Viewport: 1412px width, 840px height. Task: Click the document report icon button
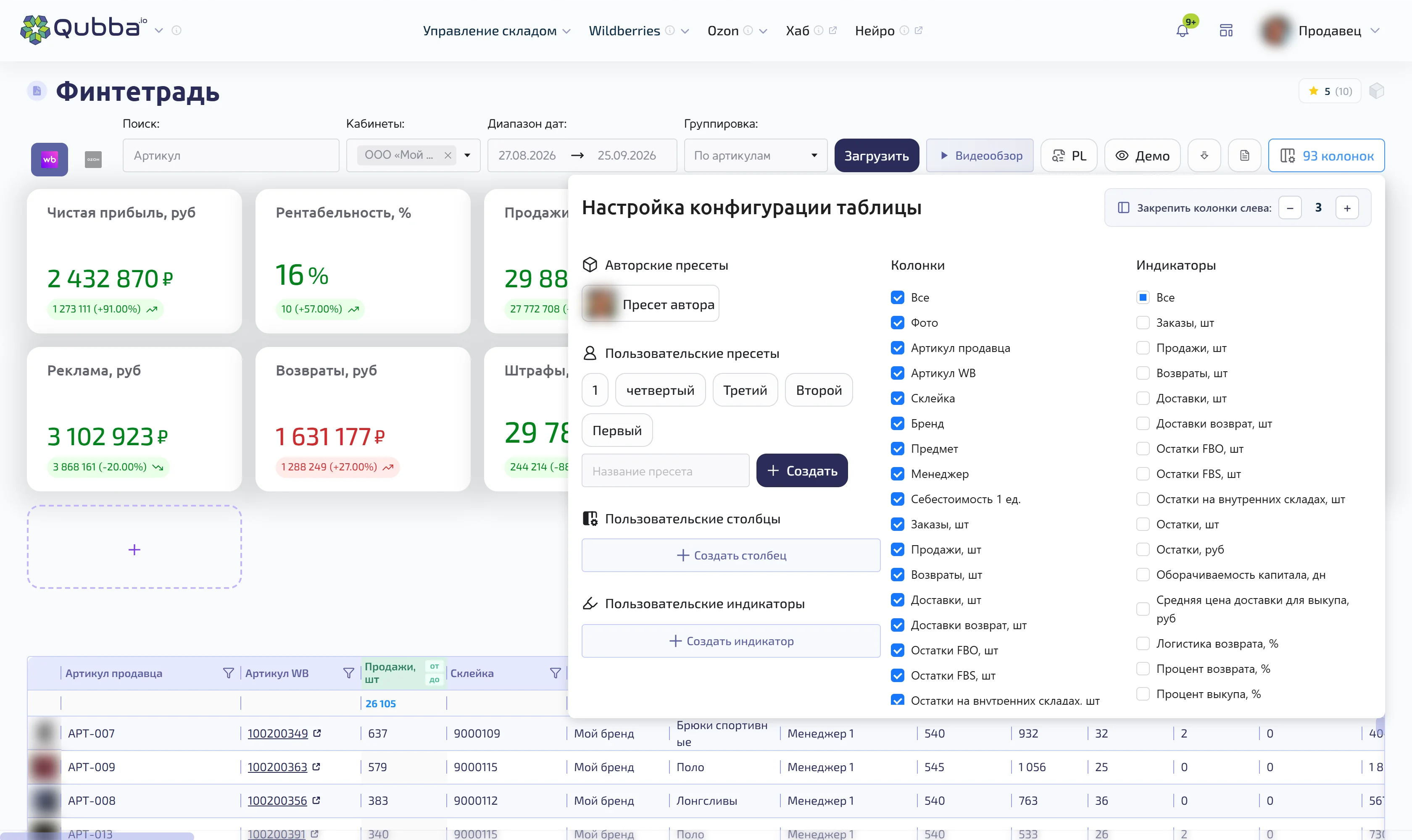click(1244, 155)
